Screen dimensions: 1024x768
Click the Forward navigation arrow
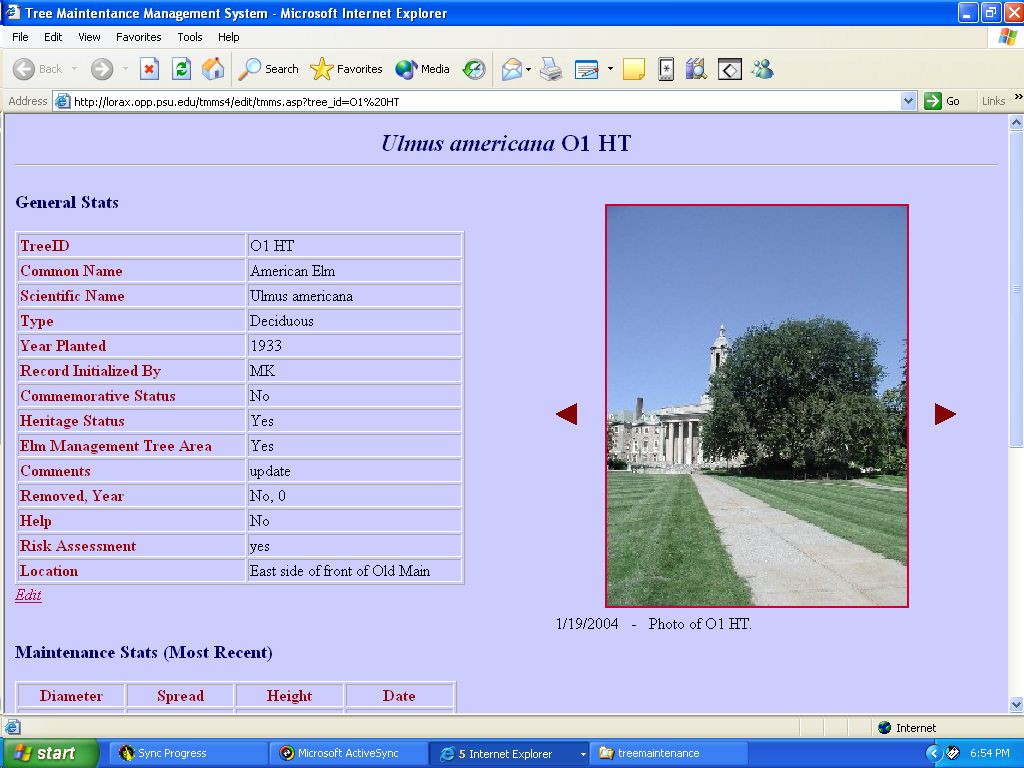tap(102, 69)
